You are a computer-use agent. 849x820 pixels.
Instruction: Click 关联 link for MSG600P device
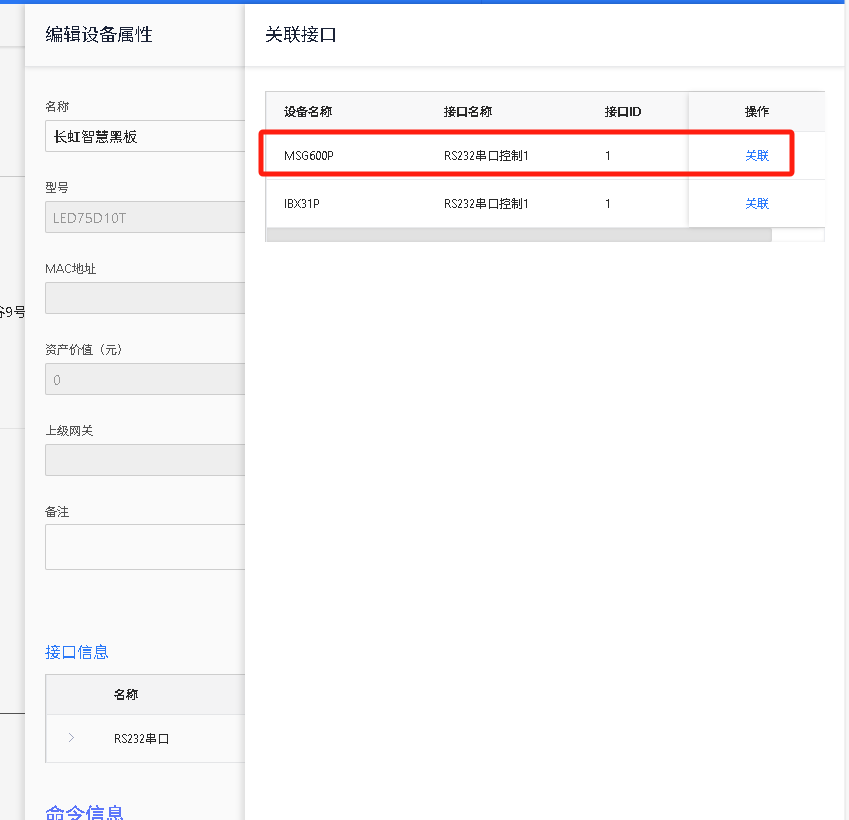pos(757,156)
